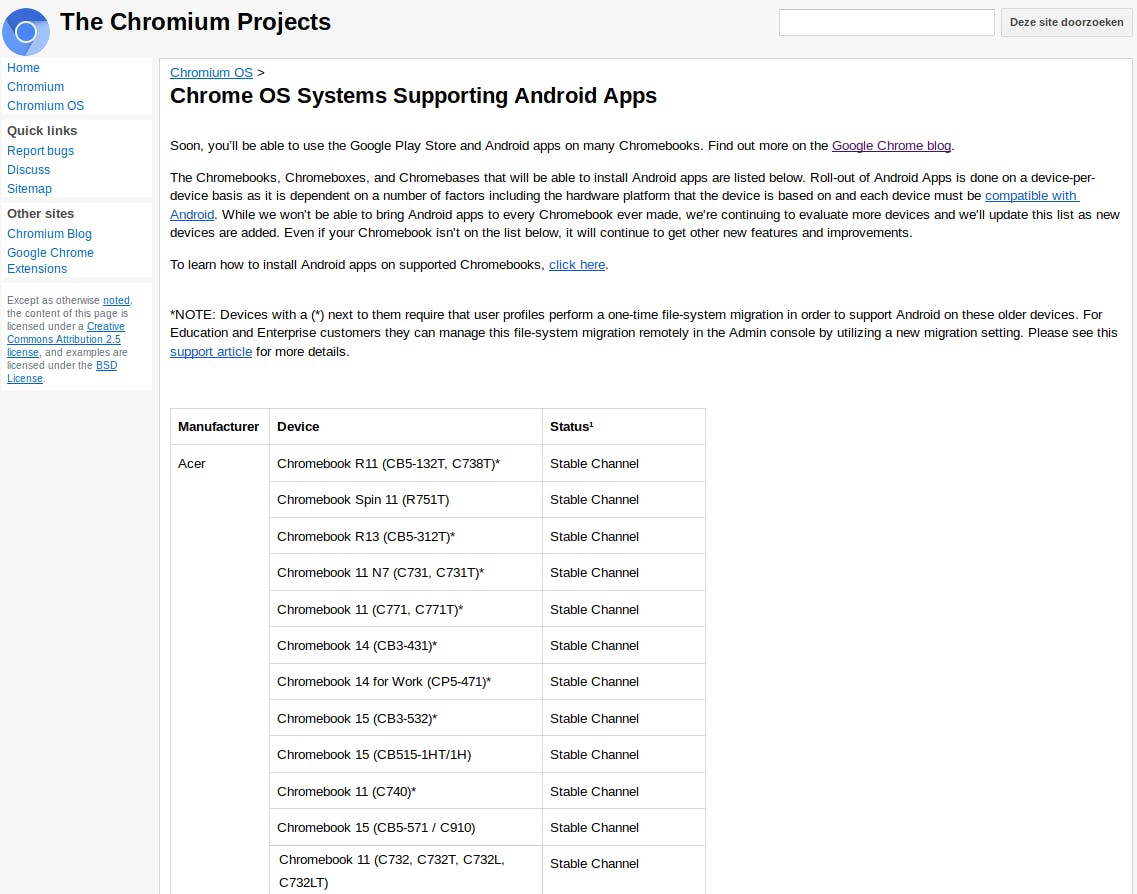Screen dimensions: 1137x894
Task: Open the Report bugs quick link
Action: click(x=40, y=151)
